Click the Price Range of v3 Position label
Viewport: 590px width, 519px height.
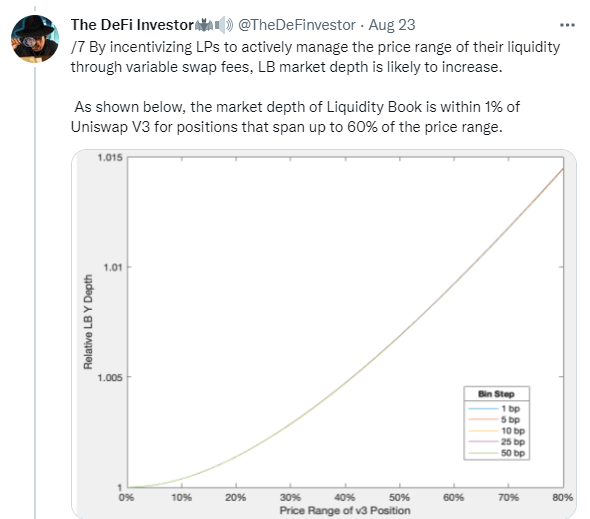pos(345,510)
